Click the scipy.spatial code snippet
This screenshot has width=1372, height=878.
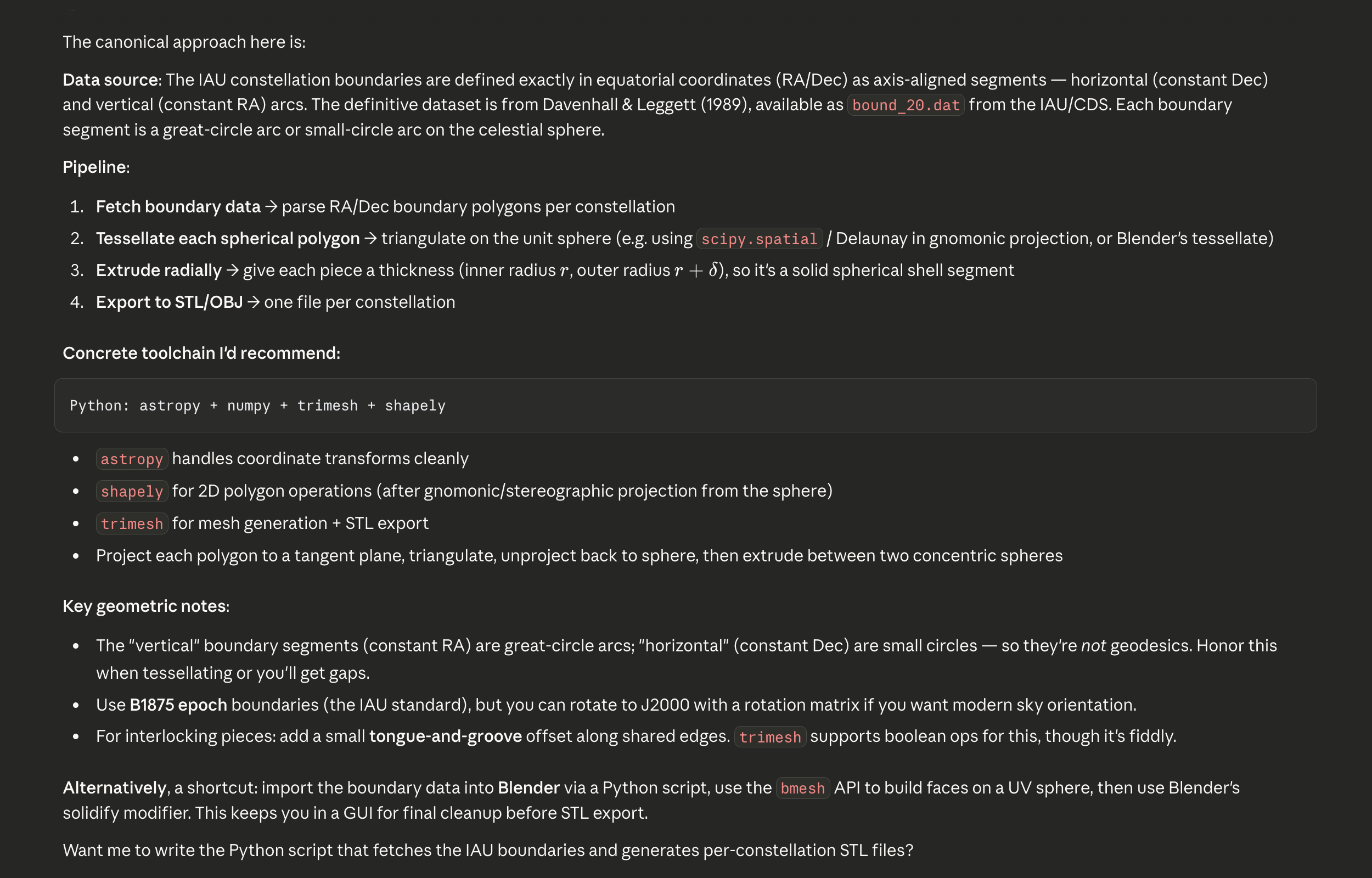pyautogui.click(x=758, y=239)
